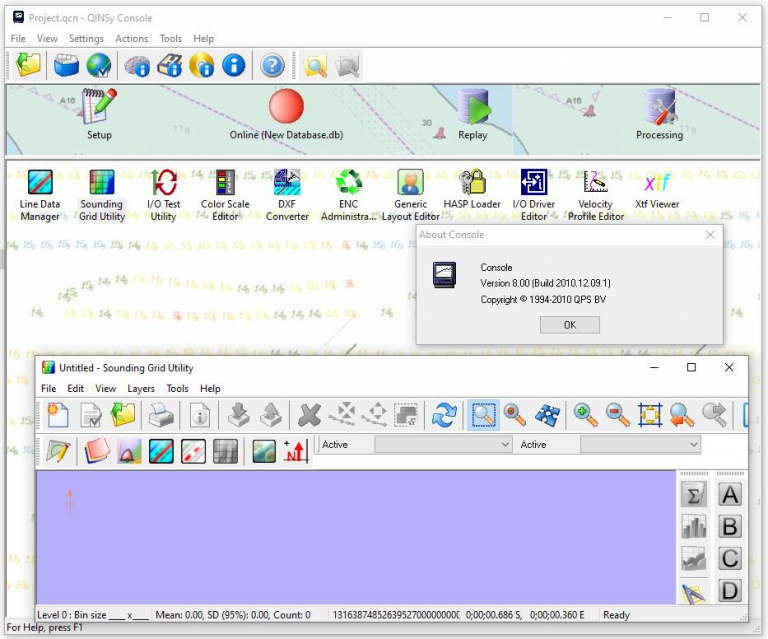The width and height of the screenshot is (768, 639).
Task: Toggle the line data layer (blue with red slash)
Action: point(161,450)
